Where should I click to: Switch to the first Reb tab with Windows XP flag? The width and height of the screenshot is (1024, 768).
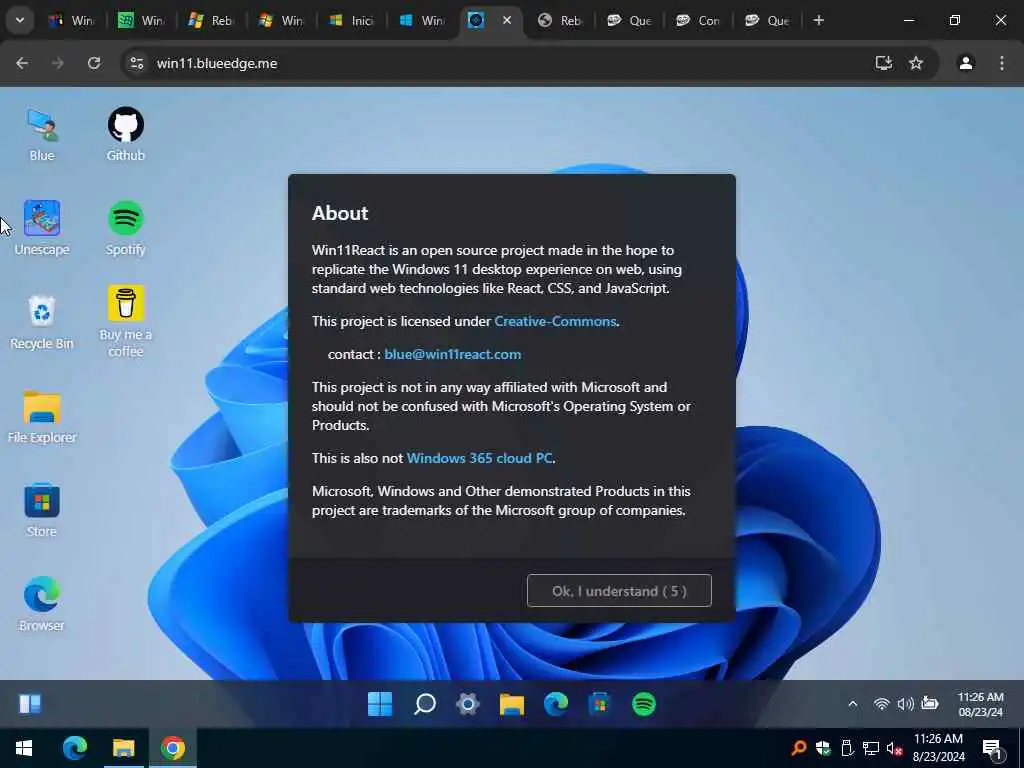pos(211,20)
